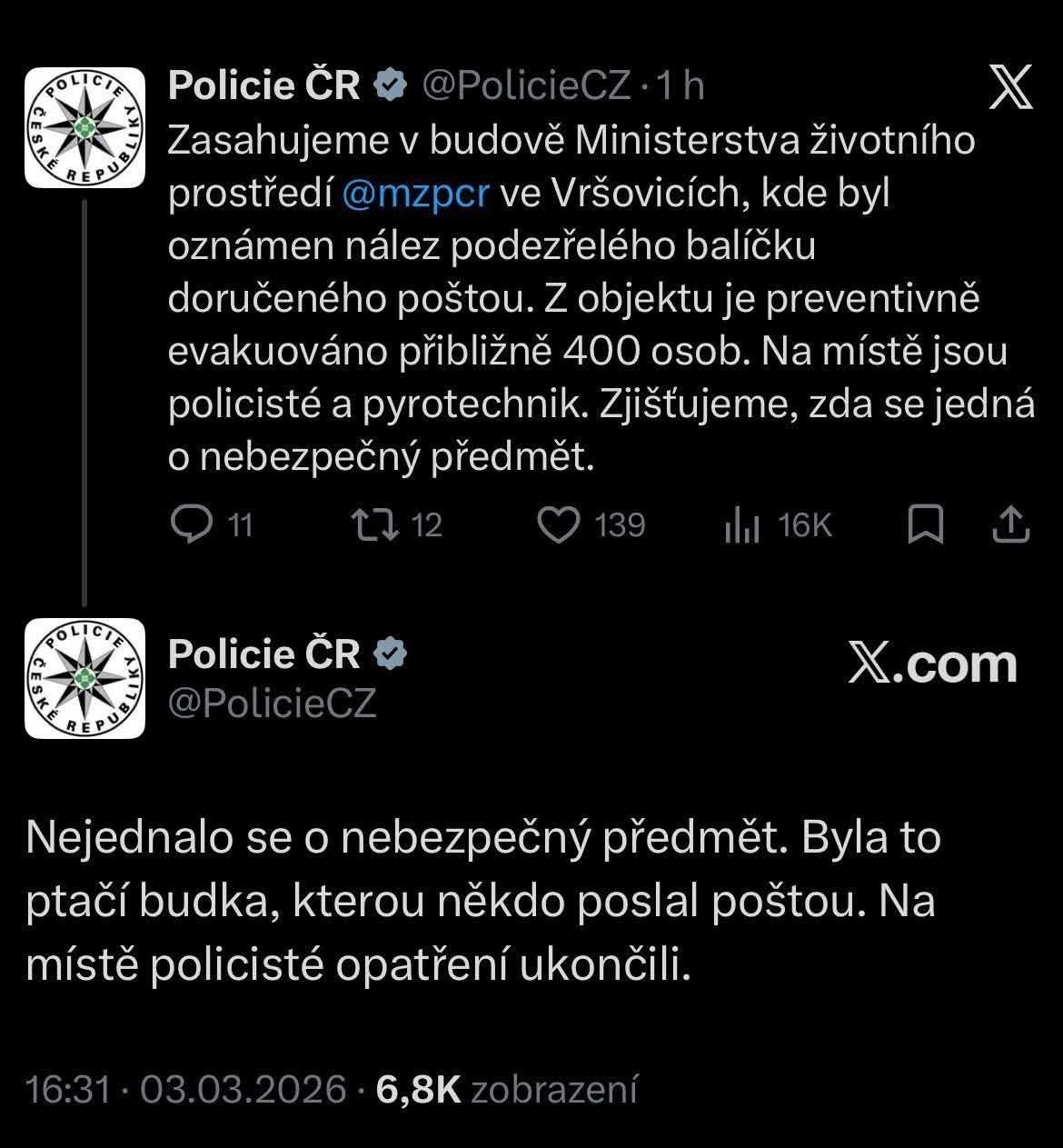
Task: Click the reply comment bubble icon
Action: [x=191, y=524]
